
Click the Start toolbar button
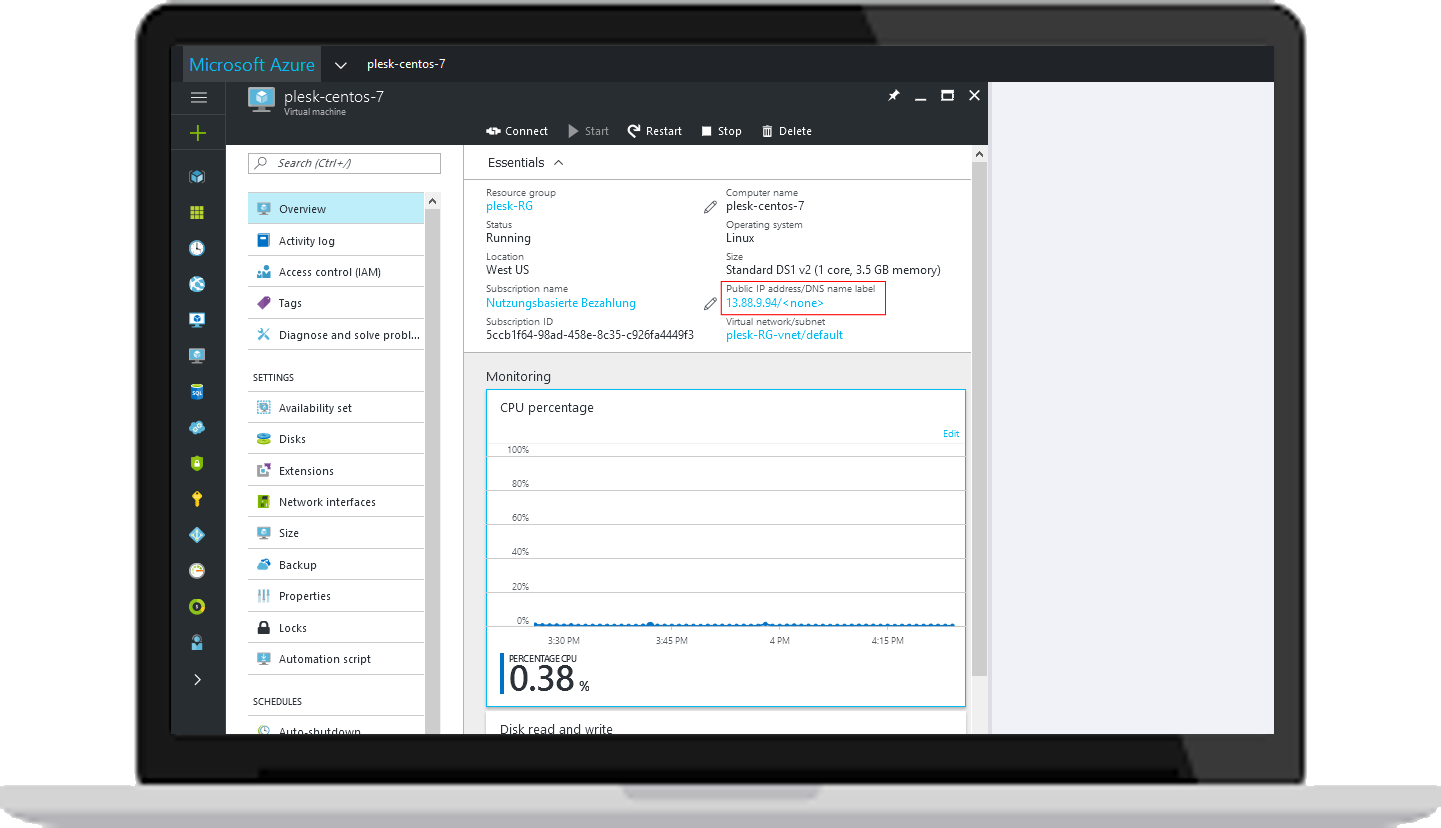pyautogui.click(x=588, y=131)
